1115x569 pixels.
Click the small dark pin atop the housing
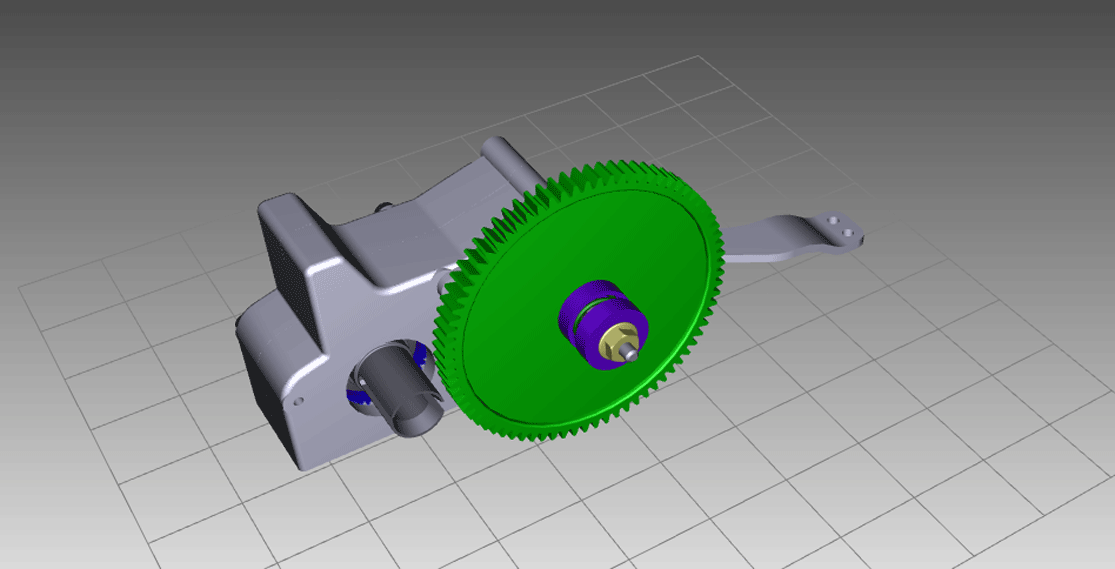pyautogui.click(x=384, y=207)
